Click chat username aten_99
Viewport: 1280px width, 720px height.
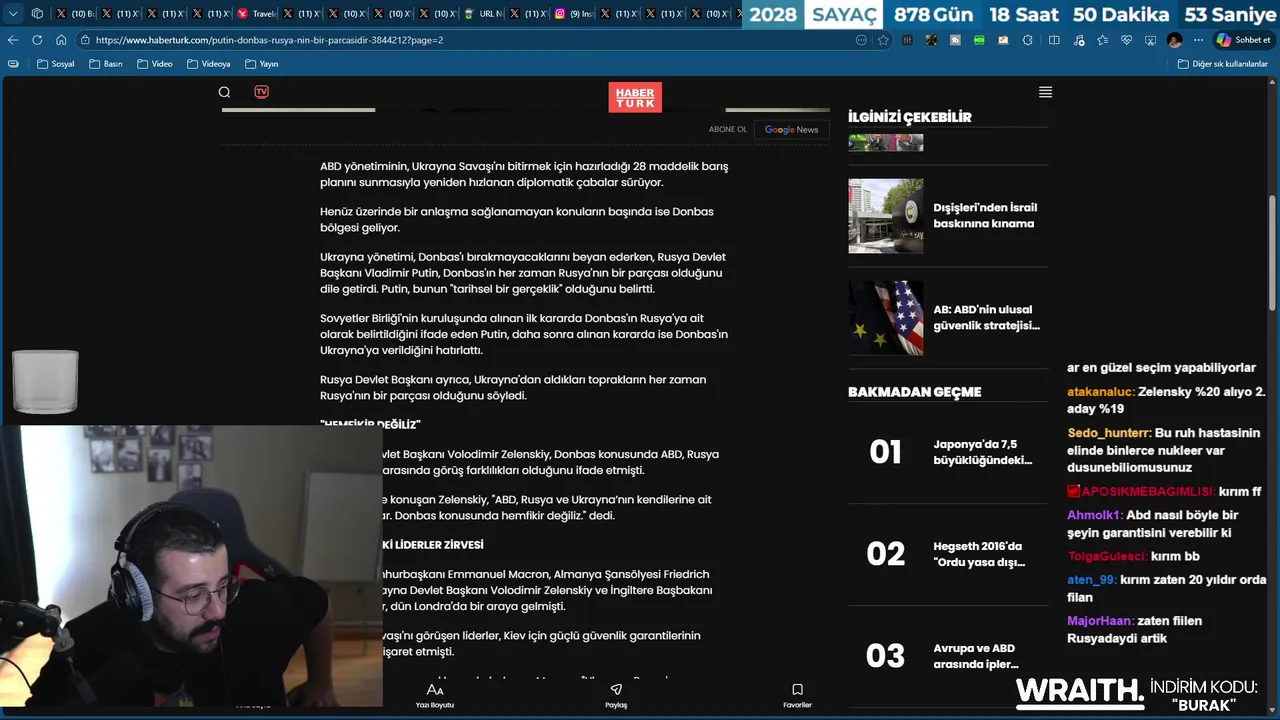coord(1092,580)
